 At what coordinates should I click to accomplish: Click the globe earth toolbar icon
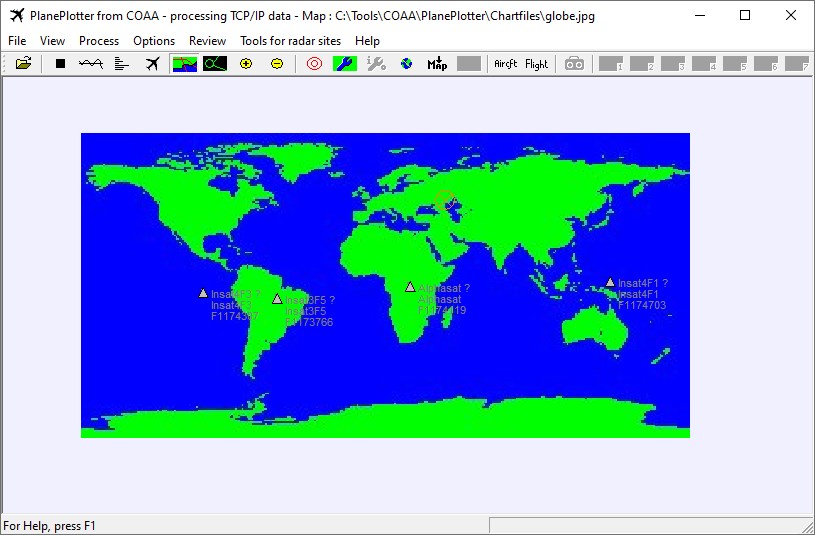(406, 64)
